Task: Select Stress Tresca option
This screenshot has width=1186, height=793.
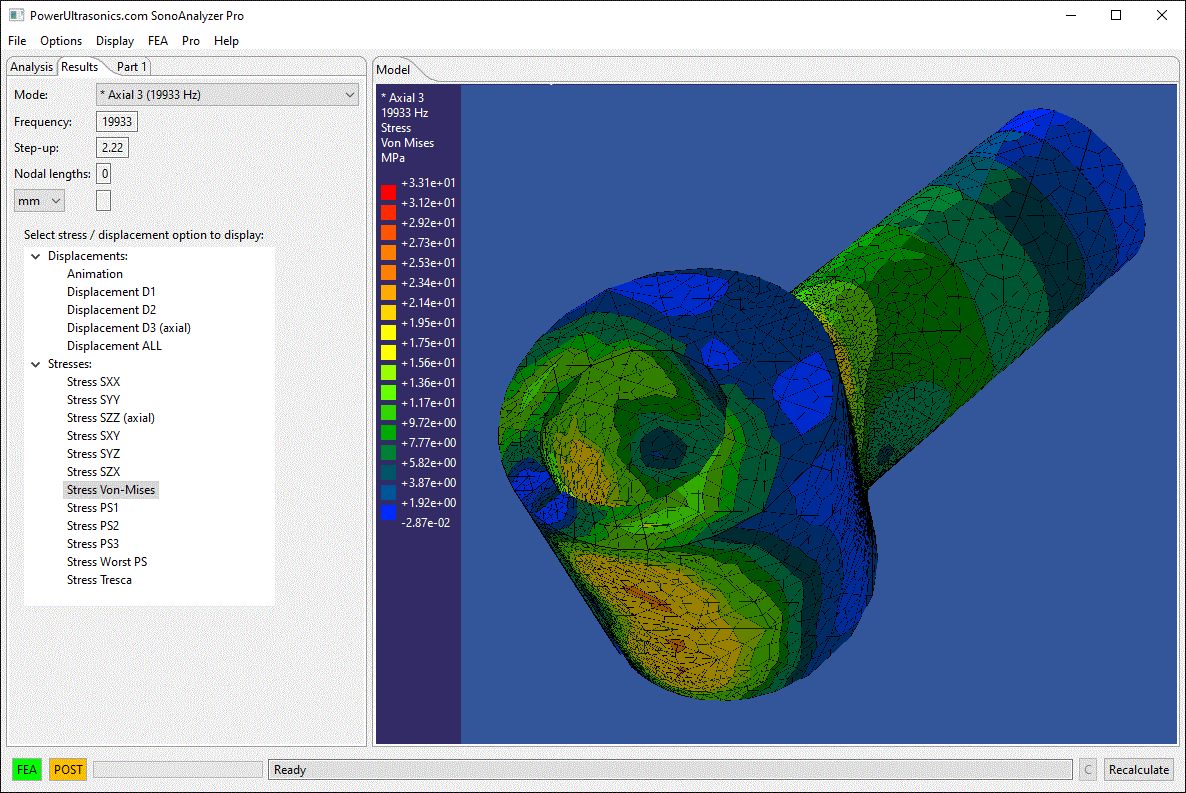Action: coord(99,580)
